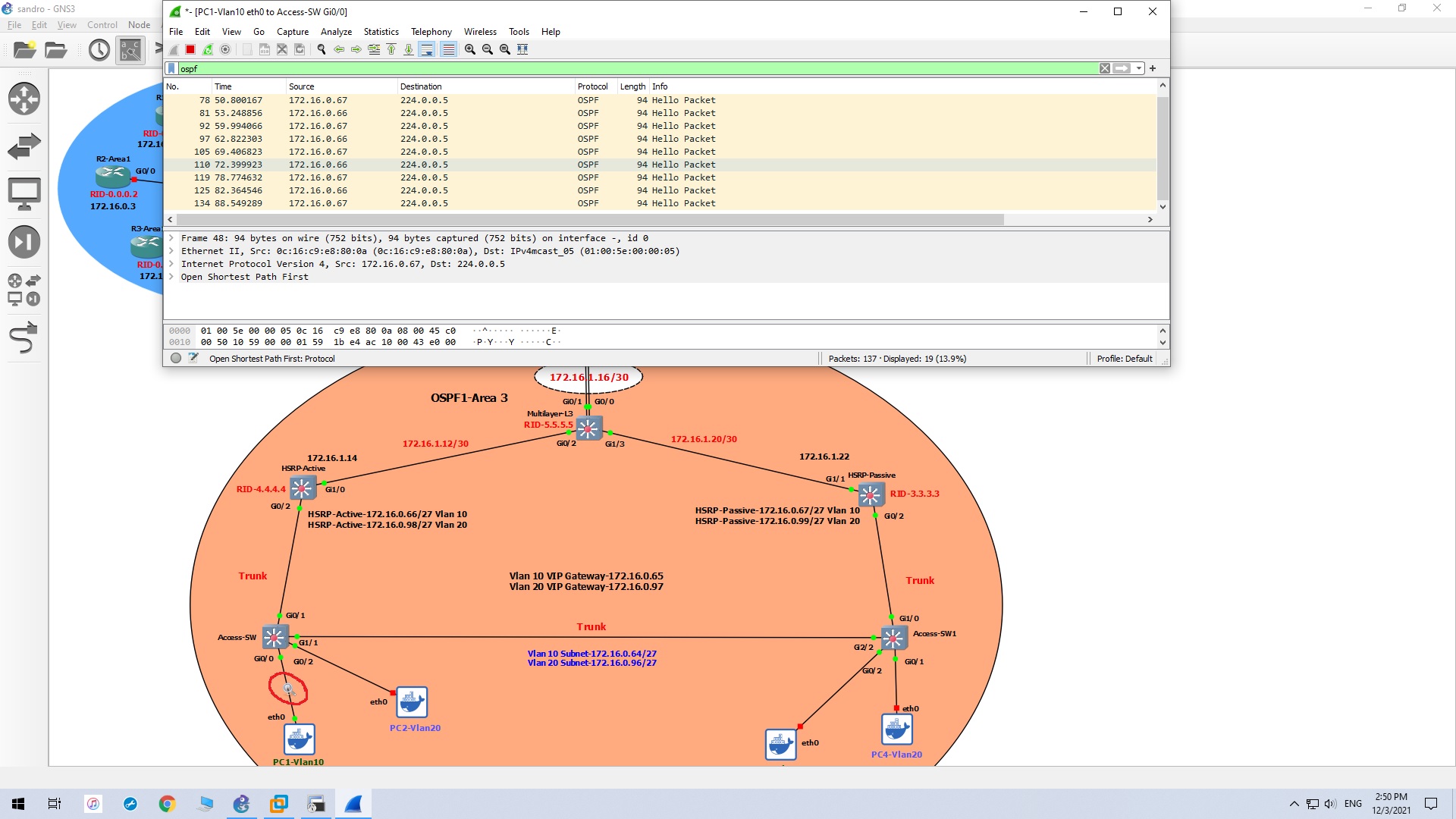Expand the Ethernet II details row
This screenshot has height=819, width=1456.
click(x=171, y=251)
